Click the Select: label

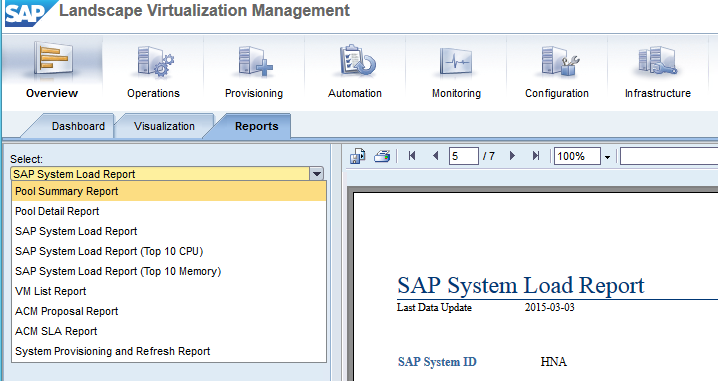point(27,159)
